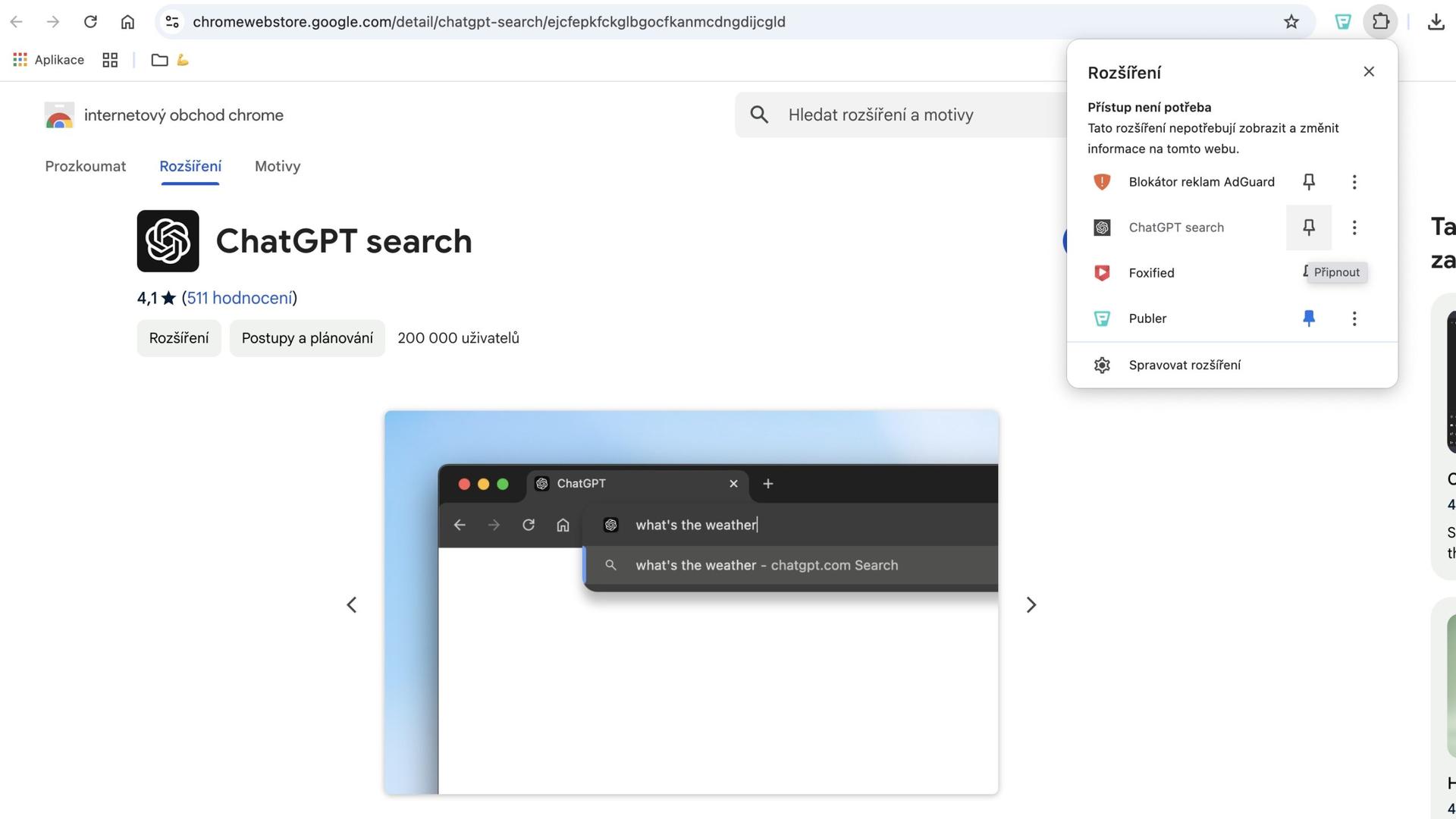Click the ChatGPT search icon in extensions list

(1102, 227)
